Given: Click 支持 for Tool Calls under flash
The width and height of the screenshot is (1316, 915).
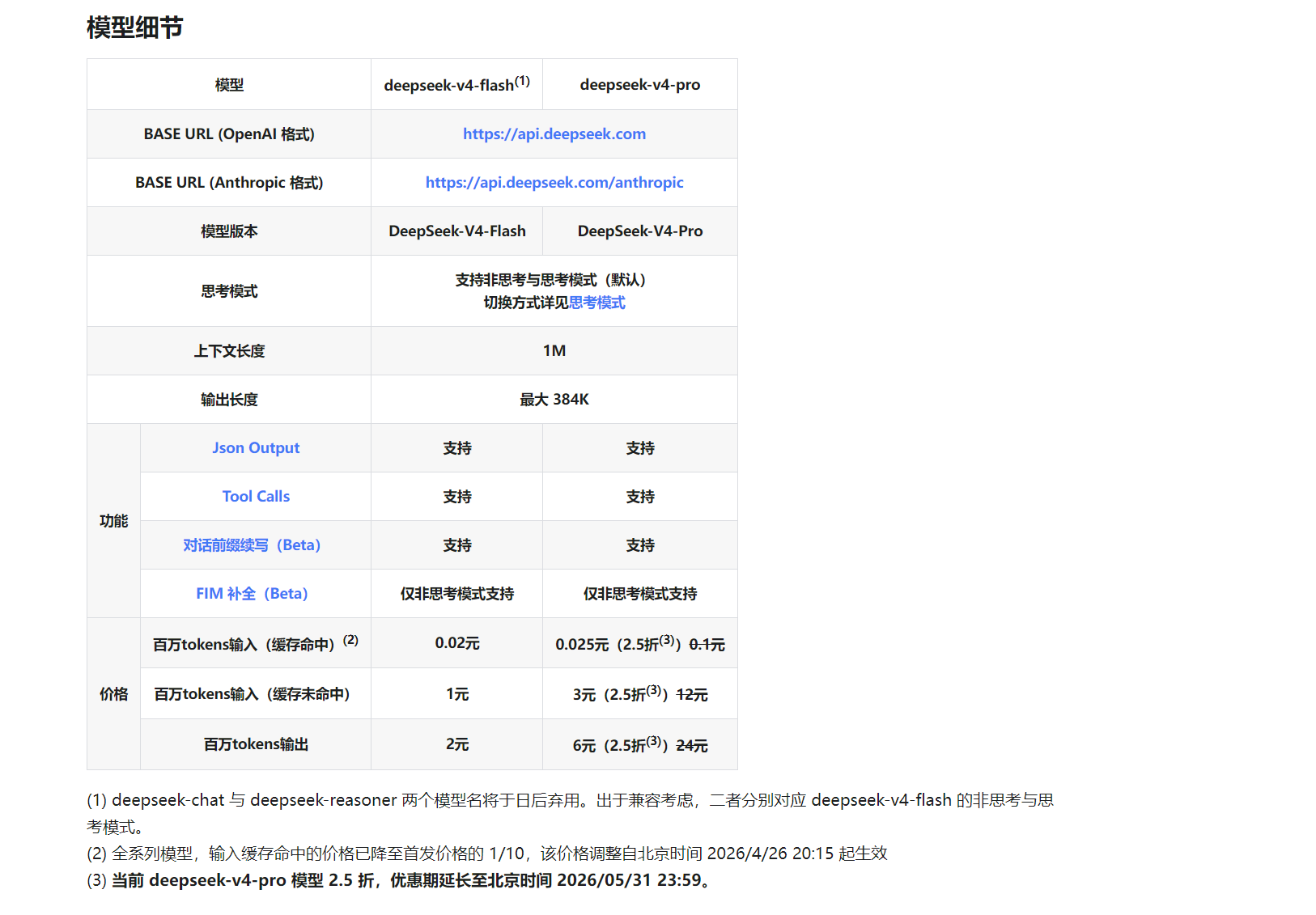Looking at the screenshot, I should [x=457, y=497].
